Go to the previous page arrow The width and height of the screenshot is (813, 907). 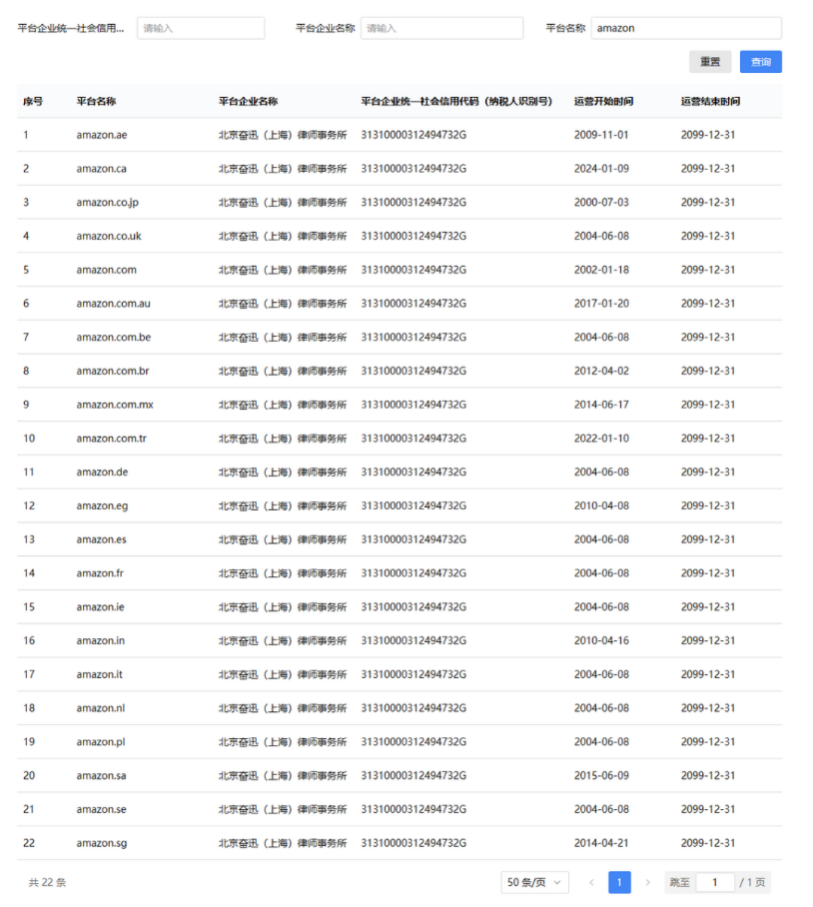click(591, 882)
